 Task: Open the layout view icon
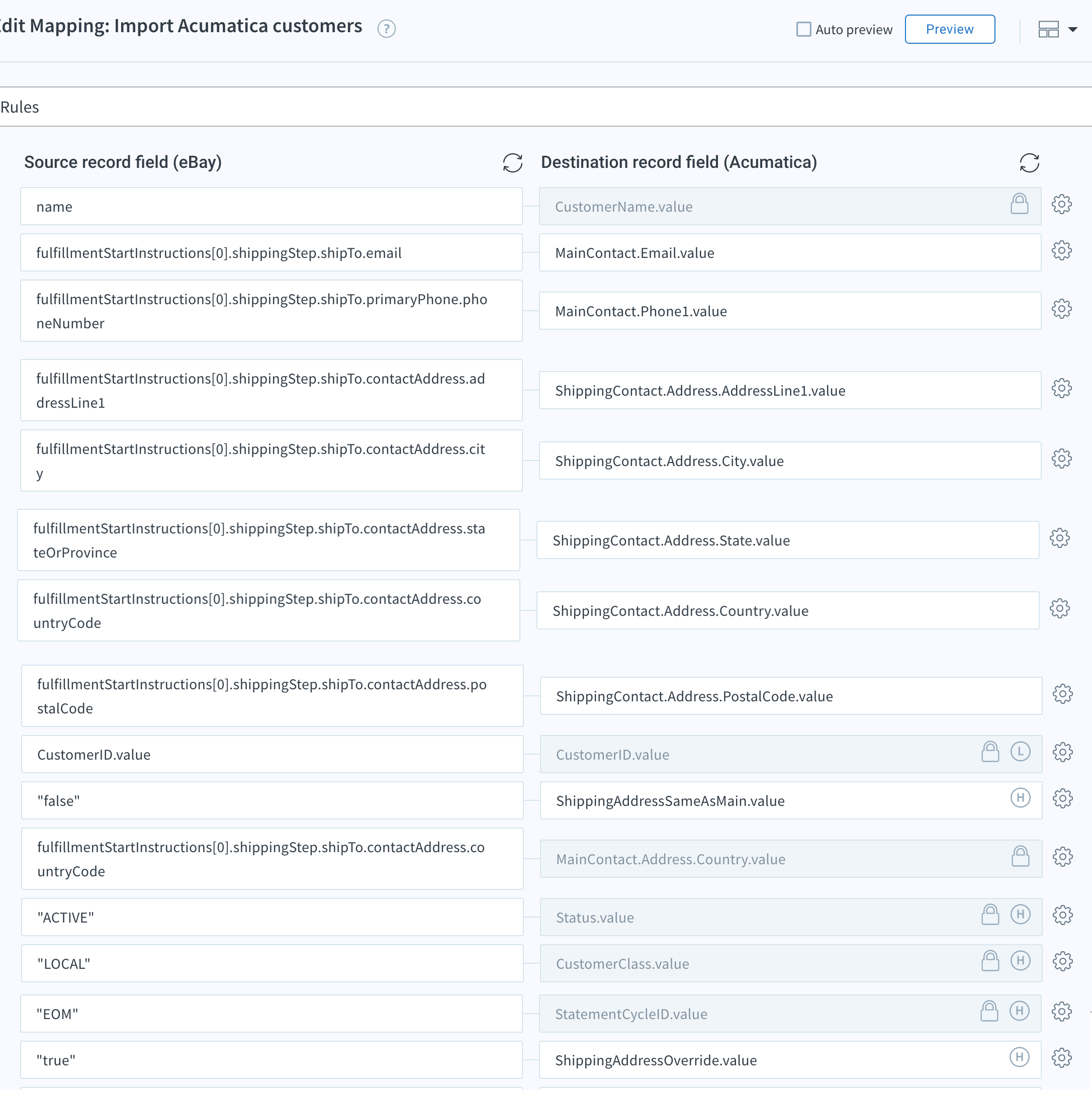click(1048, 29)
